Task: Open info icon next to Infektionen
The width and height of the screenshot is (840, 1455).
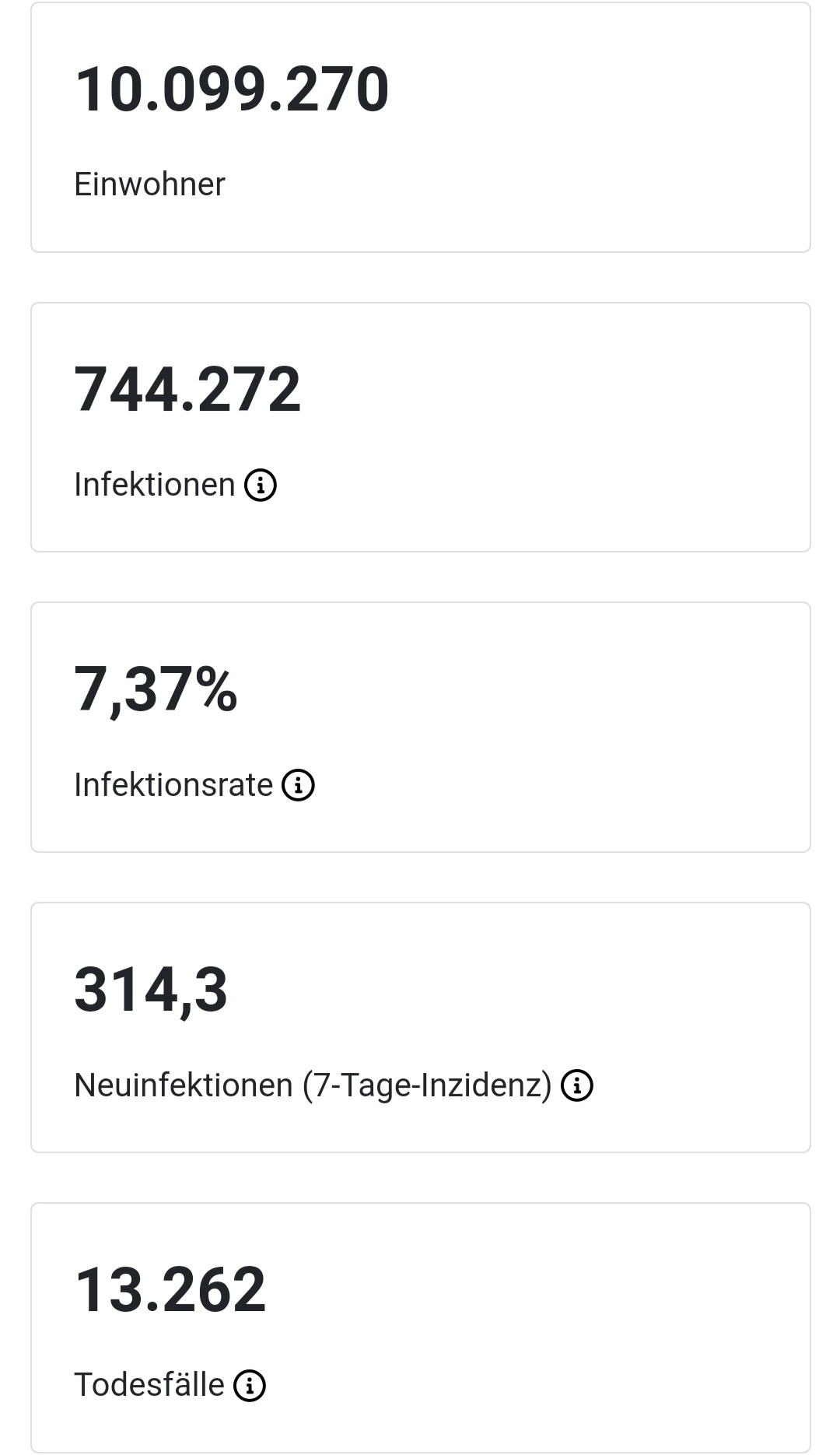Action: [261, 486]
